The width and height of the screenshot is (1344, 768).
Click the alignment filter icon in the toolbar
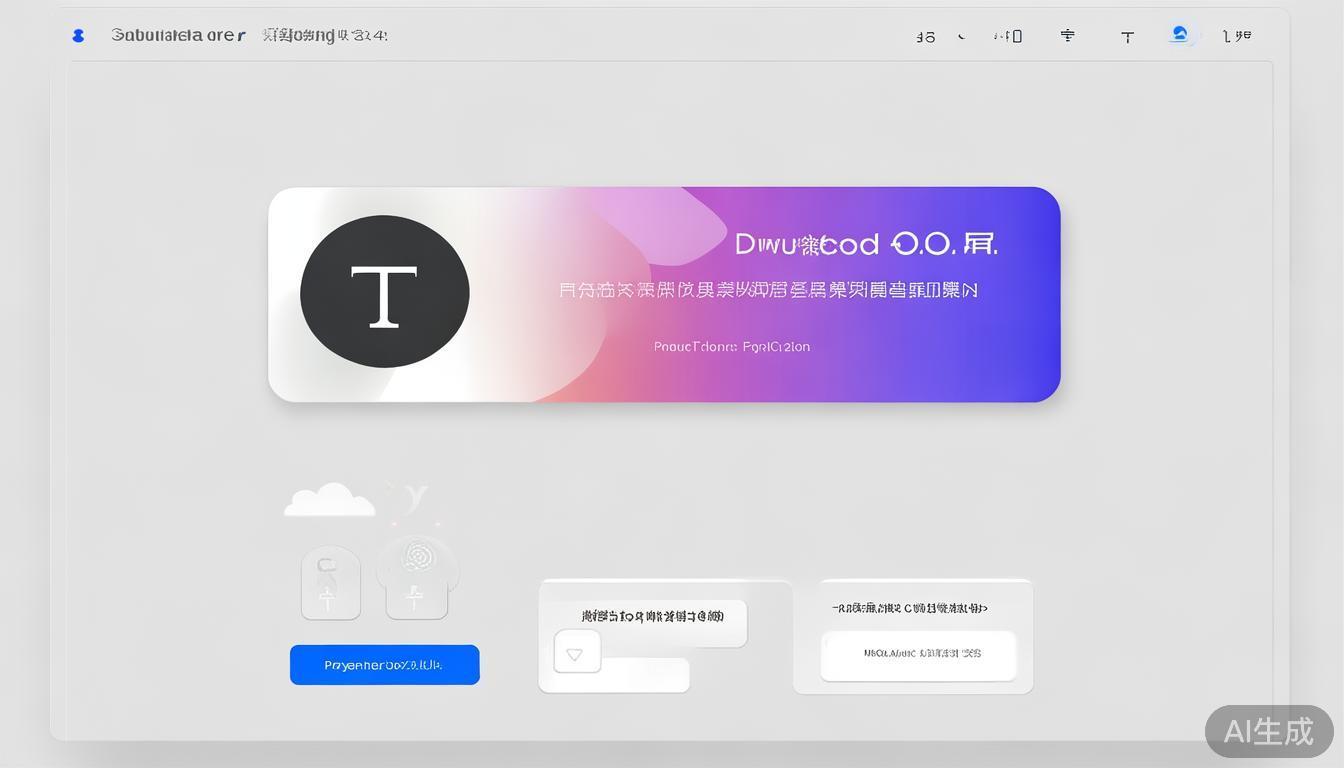(x=1067, y=35)
